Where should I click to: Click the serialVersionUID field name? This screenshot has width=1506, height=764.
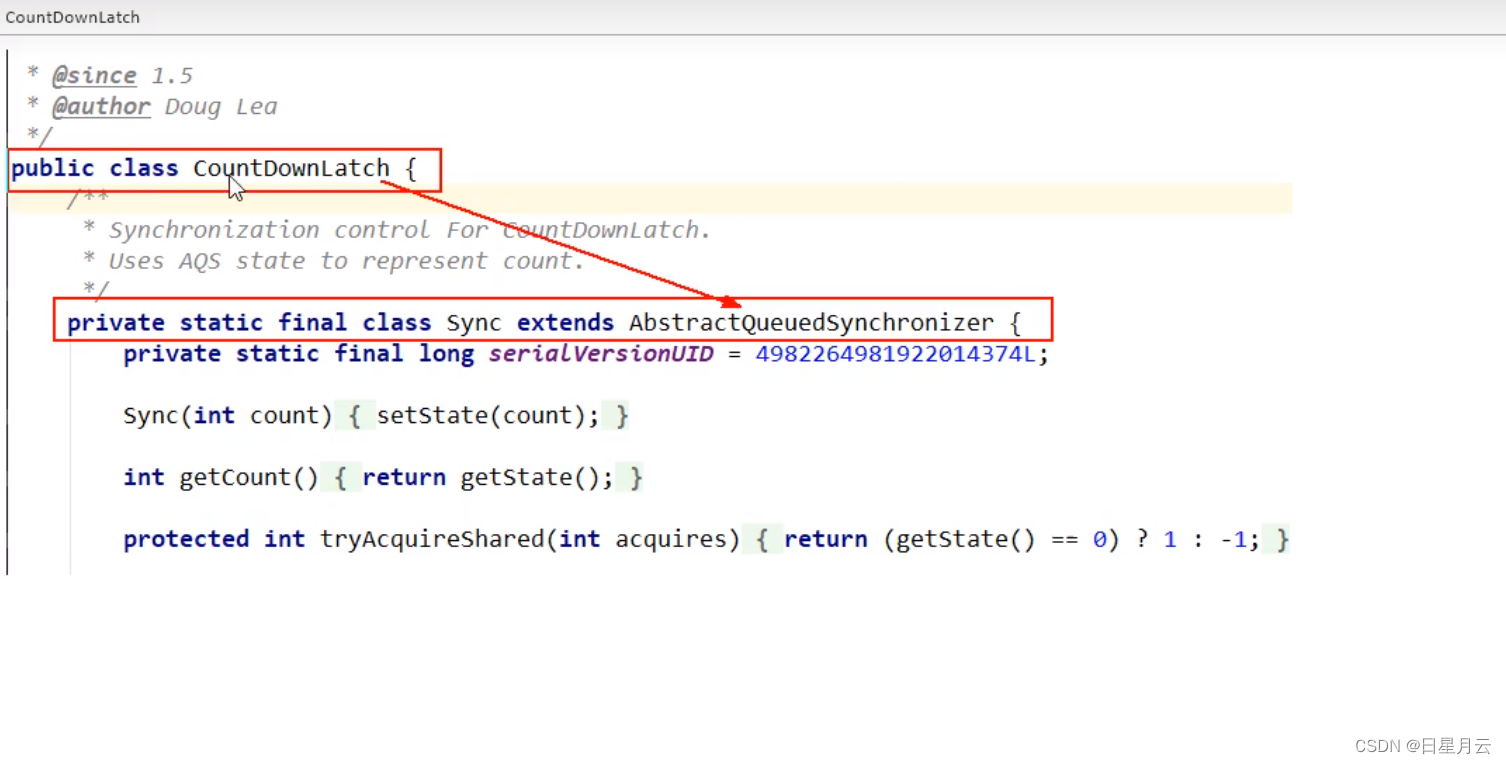point(601,354)
